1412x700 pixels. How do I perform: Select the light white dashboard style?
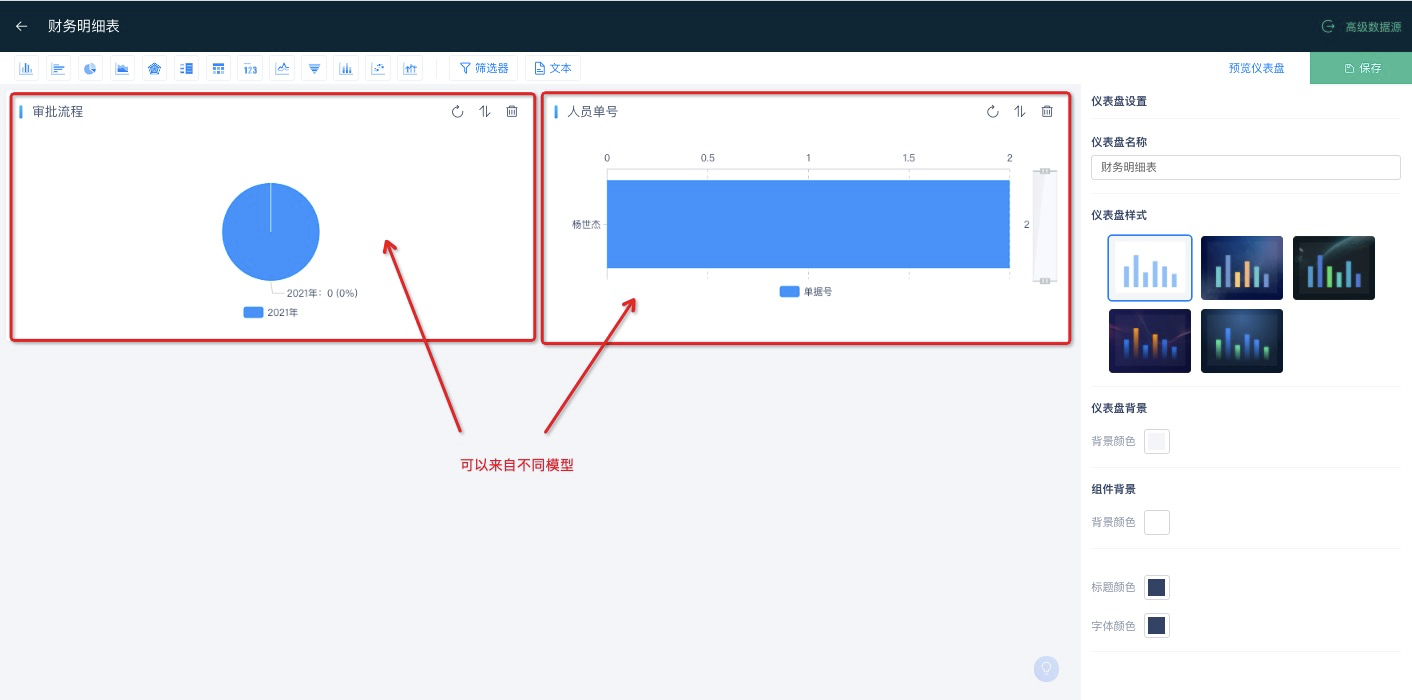click(x=1150, y=268)
